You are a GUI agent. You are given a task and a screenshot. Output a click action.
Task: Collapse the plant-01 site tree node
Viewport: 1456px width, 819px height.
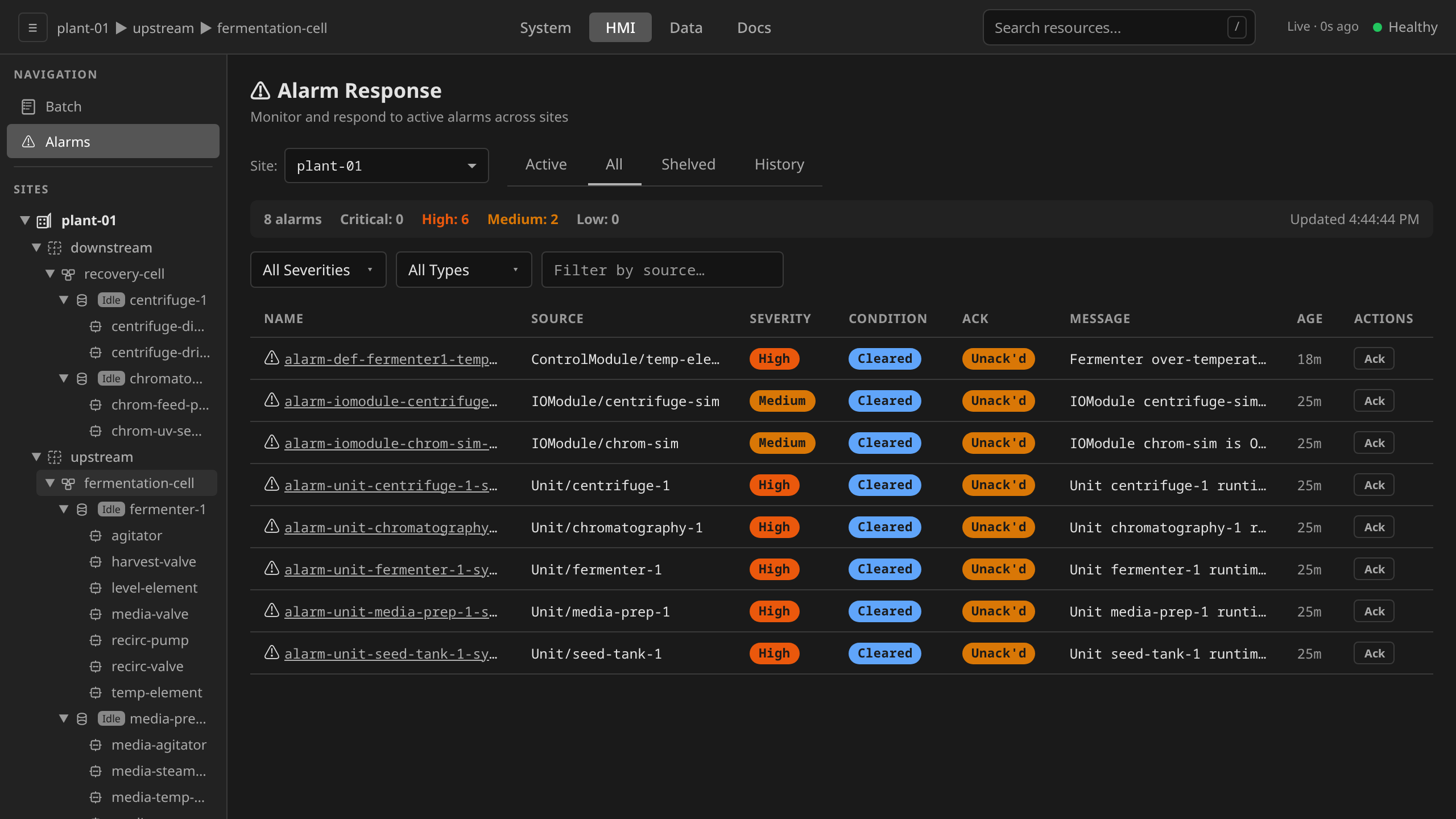click(x=25, y=220)
